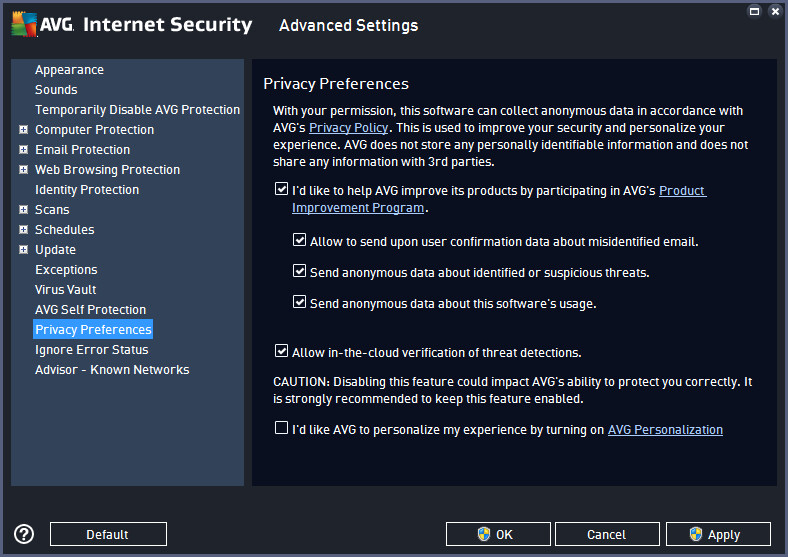The image size is (788, 557).
Task: Click the window restore icon
Action: pyautogui.click(x=754, y=11)
